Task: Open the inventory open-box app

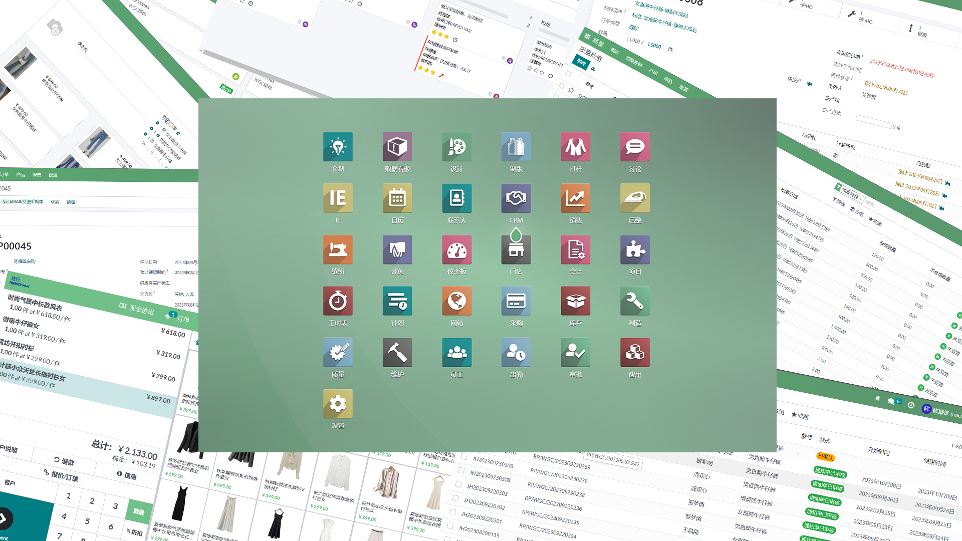Action: (x=575, y=301)
